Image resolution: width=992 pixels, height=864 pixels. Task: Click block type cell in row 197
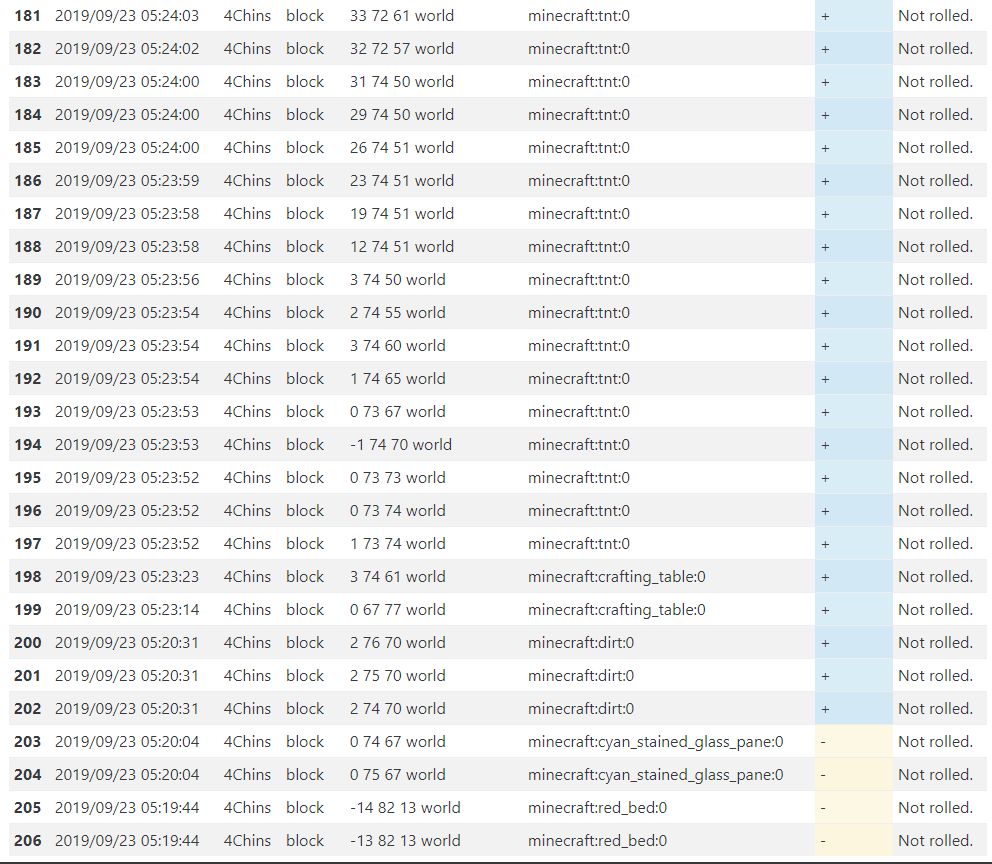point(305,543)
